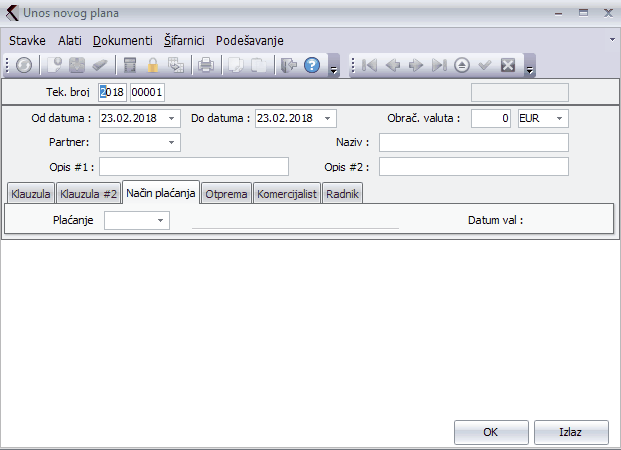
Task: Open the Do datuma date dropdown
Action: (329, 118)
